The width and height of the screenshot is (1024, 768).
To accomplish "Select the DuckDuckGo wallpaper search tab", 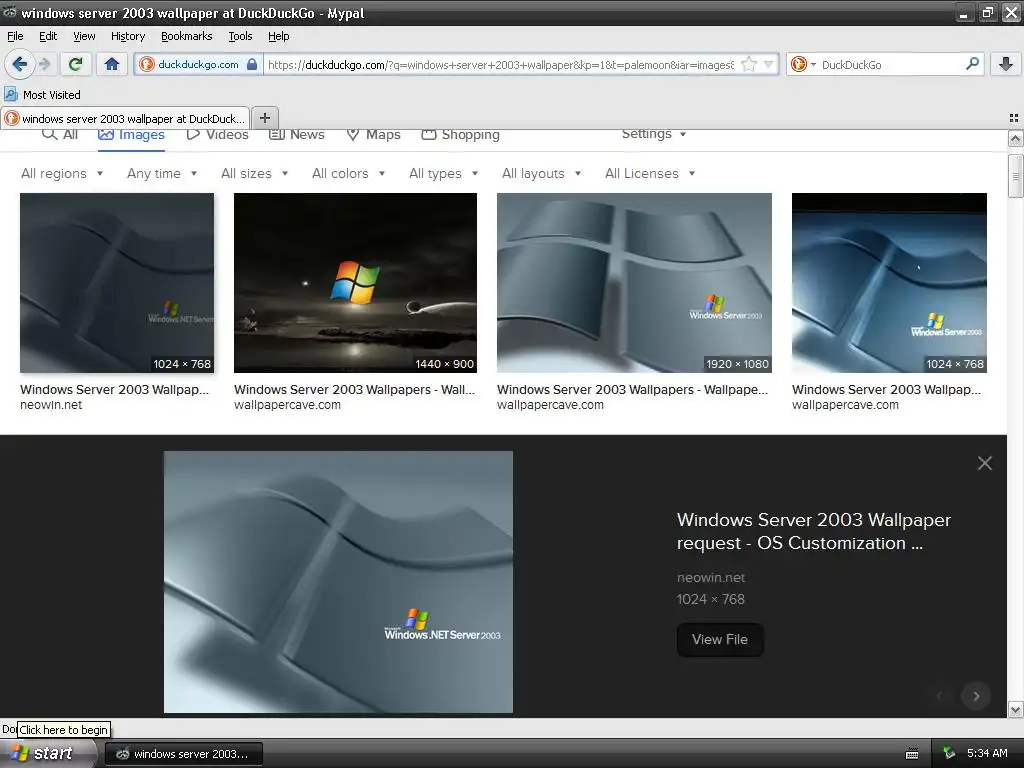I will pos(125,118).
